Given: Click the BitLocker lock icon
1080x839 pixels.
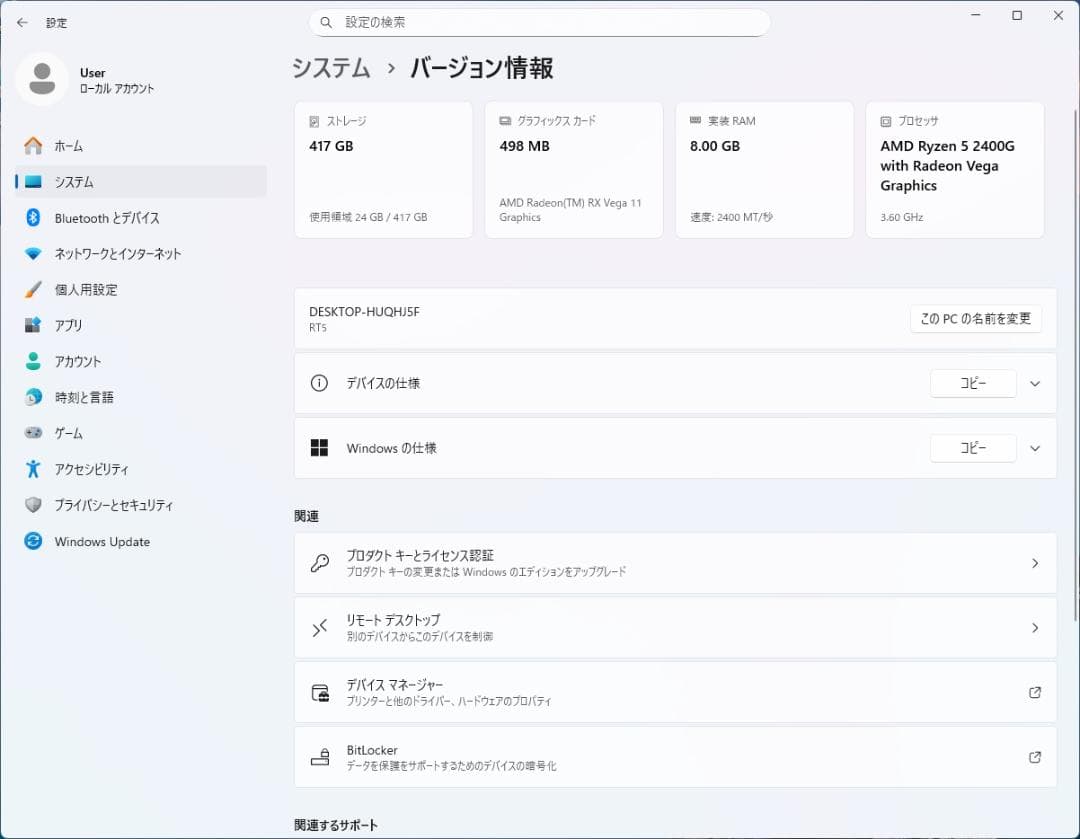Looking at the screenshot, I should [320, 757].
